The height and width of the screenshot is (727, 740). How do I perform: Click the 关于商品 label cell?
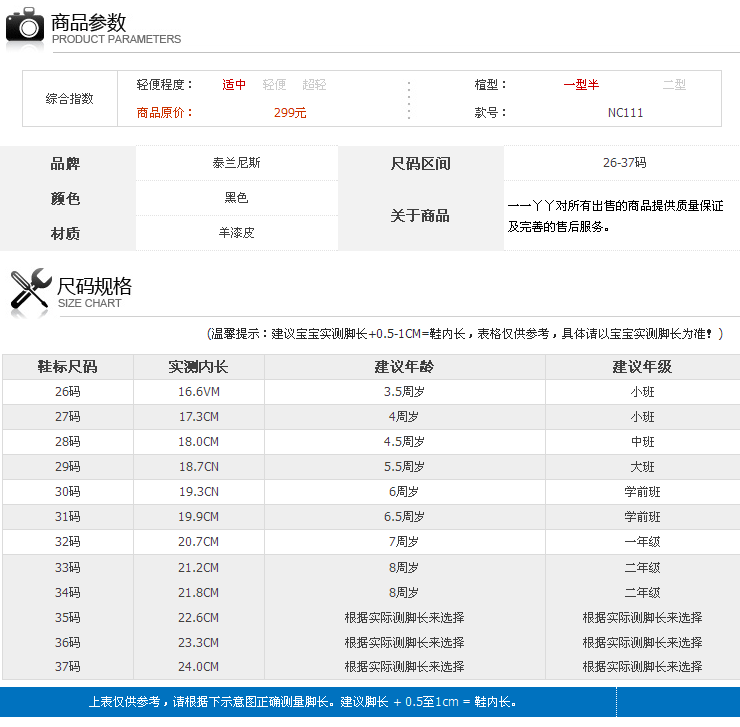coord(420,216)
